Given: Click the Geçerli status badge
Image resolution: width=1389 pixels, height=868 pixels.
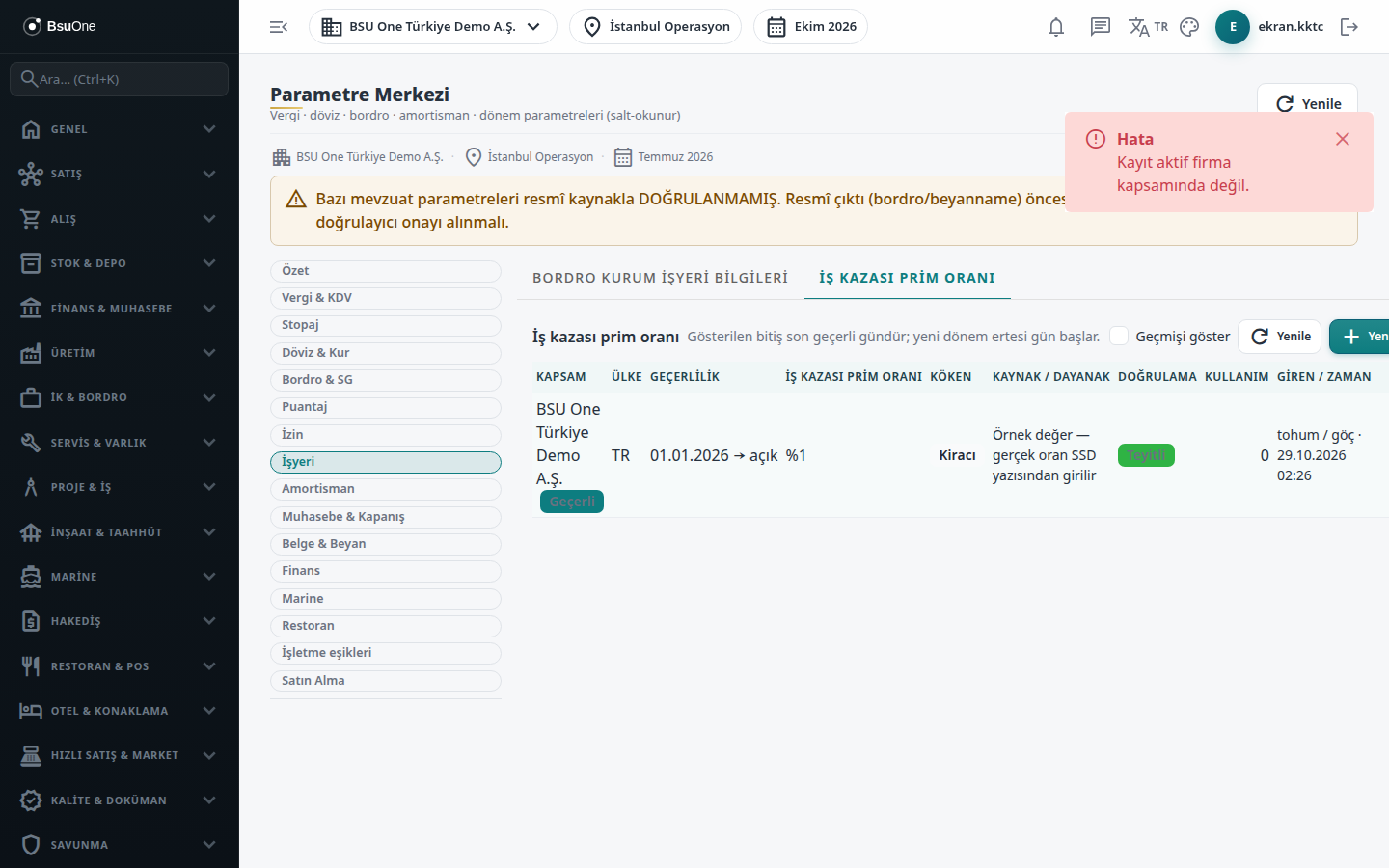Looking at the screenshot, I should click(572, 502).
